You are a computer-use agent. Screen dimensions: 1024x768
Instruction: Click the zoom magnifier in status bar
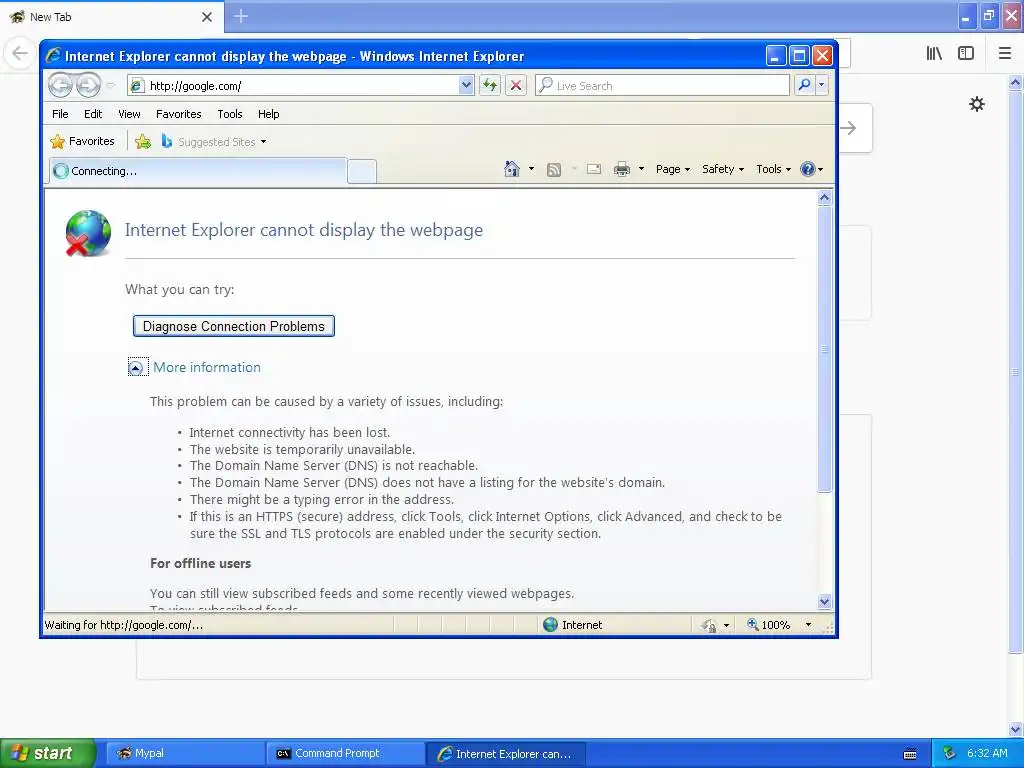click(x=752, y=624)
